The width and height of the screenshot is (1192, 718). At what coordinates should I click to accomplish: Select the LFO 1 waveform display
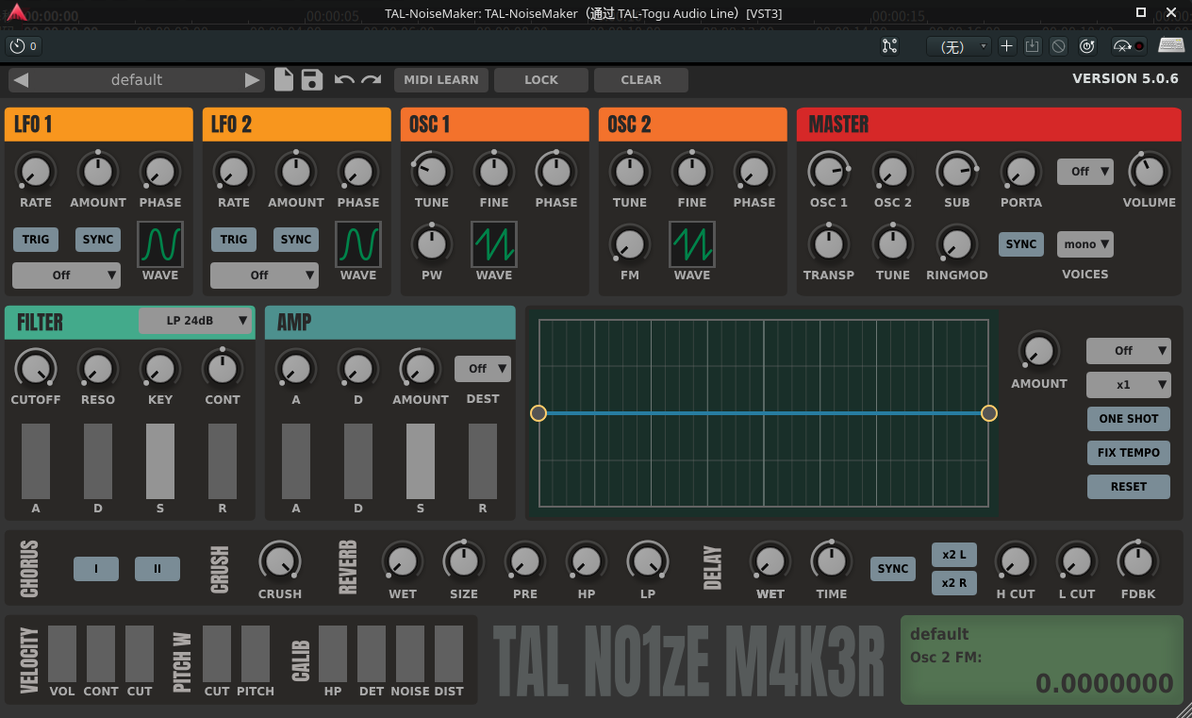160,244
